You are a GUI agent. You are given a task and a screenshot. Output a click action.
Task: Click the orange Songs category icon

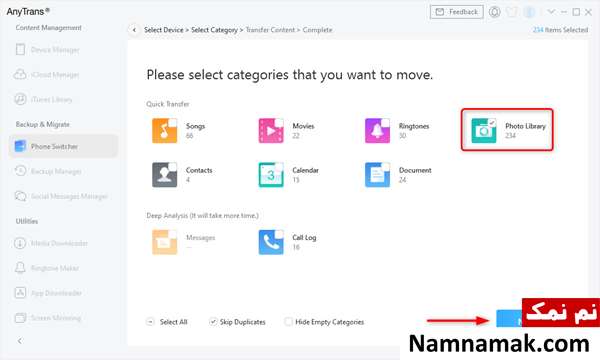[165, 130]
